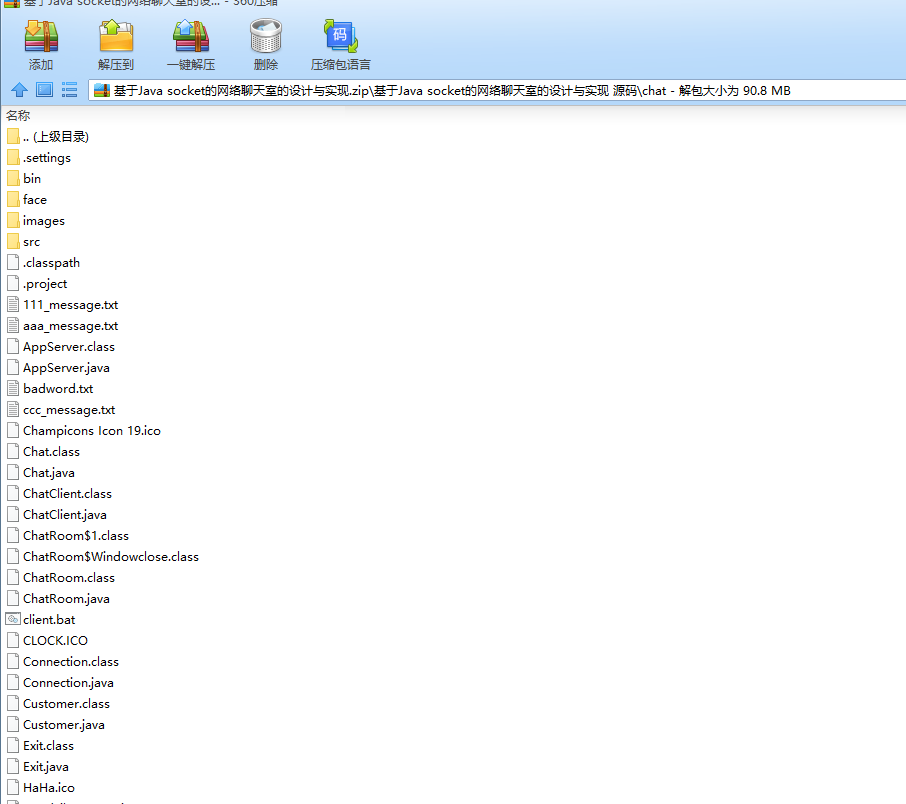Switch to large icon view mode
This screenshot has width=906, height=804.
[x=44, y=90]
